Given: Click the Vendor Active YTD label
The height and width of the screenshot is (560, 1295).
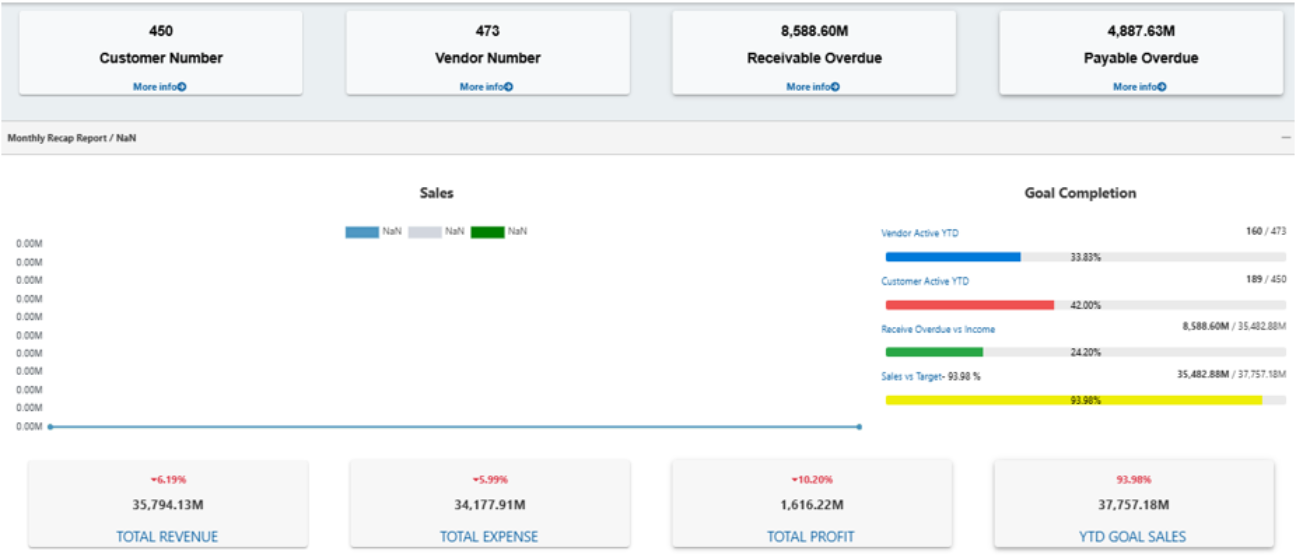Looking at the screenshot, I should 919,233.
